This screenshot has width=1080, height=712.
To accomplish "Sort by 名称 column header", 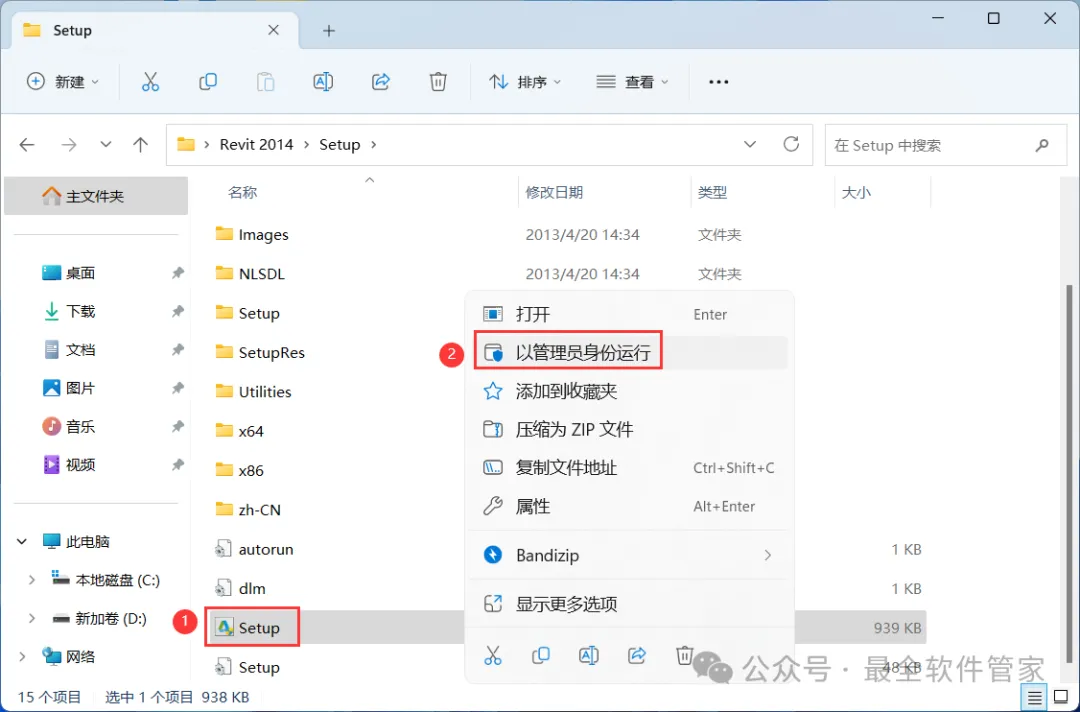I will coord(242,193).
